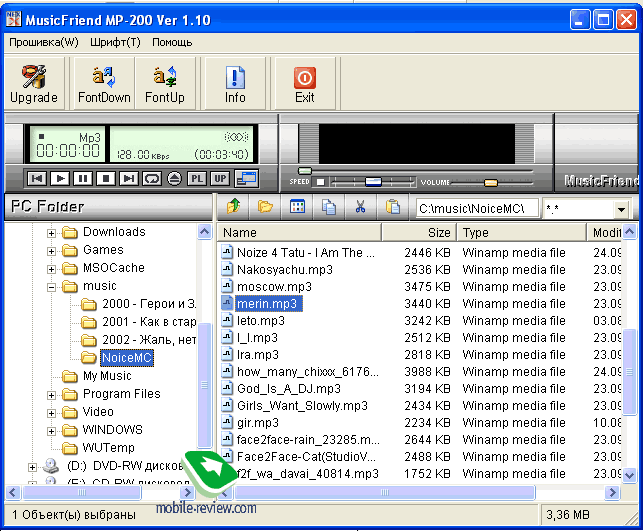Select file moscow.mp3
643x531 pixels.
click(274, 287)
